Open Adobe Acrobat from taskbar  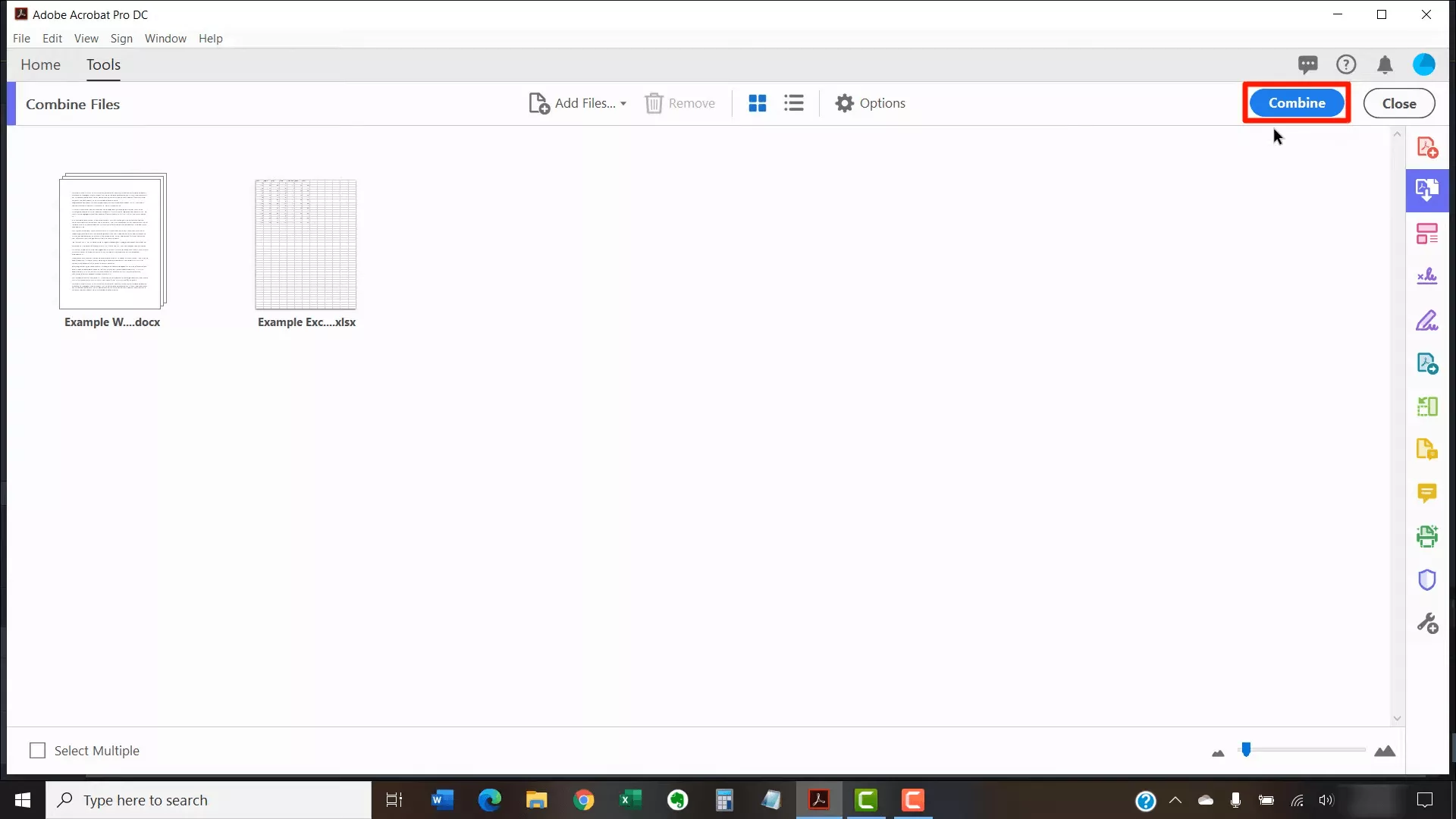(819, 800)
